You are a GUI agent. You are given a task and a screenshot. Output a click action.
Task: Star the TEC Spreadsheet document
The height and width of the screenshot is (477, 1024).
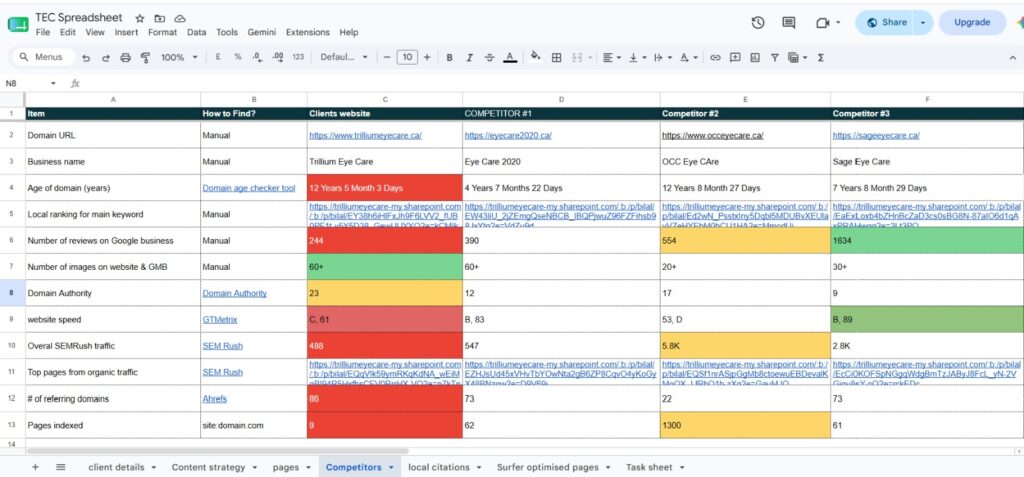coord(139,18)
